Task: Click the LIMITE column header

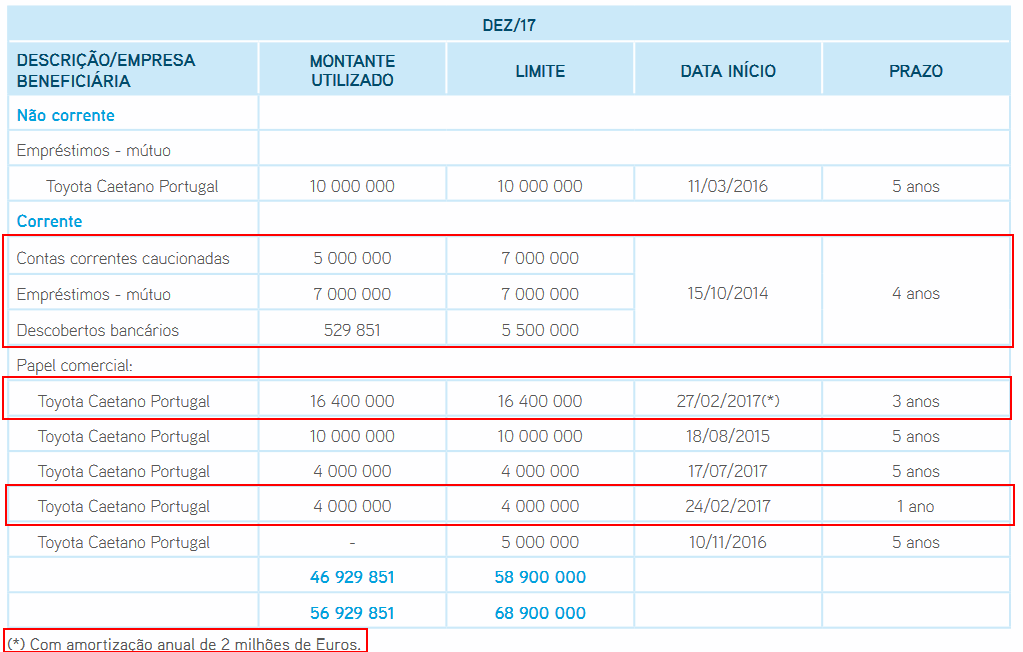Action: 540,71
